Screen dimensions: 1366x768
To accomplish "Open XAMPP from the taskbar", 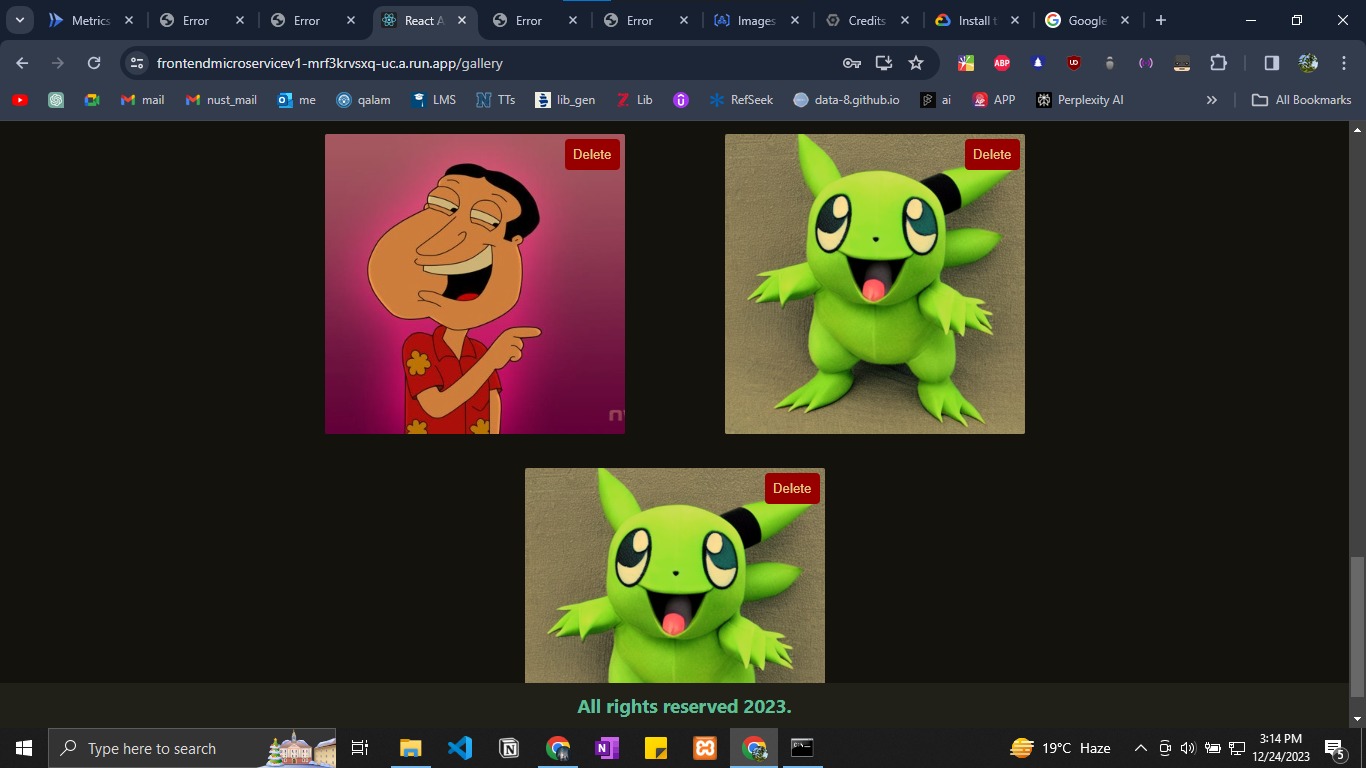I will click(x=704, y=748).
